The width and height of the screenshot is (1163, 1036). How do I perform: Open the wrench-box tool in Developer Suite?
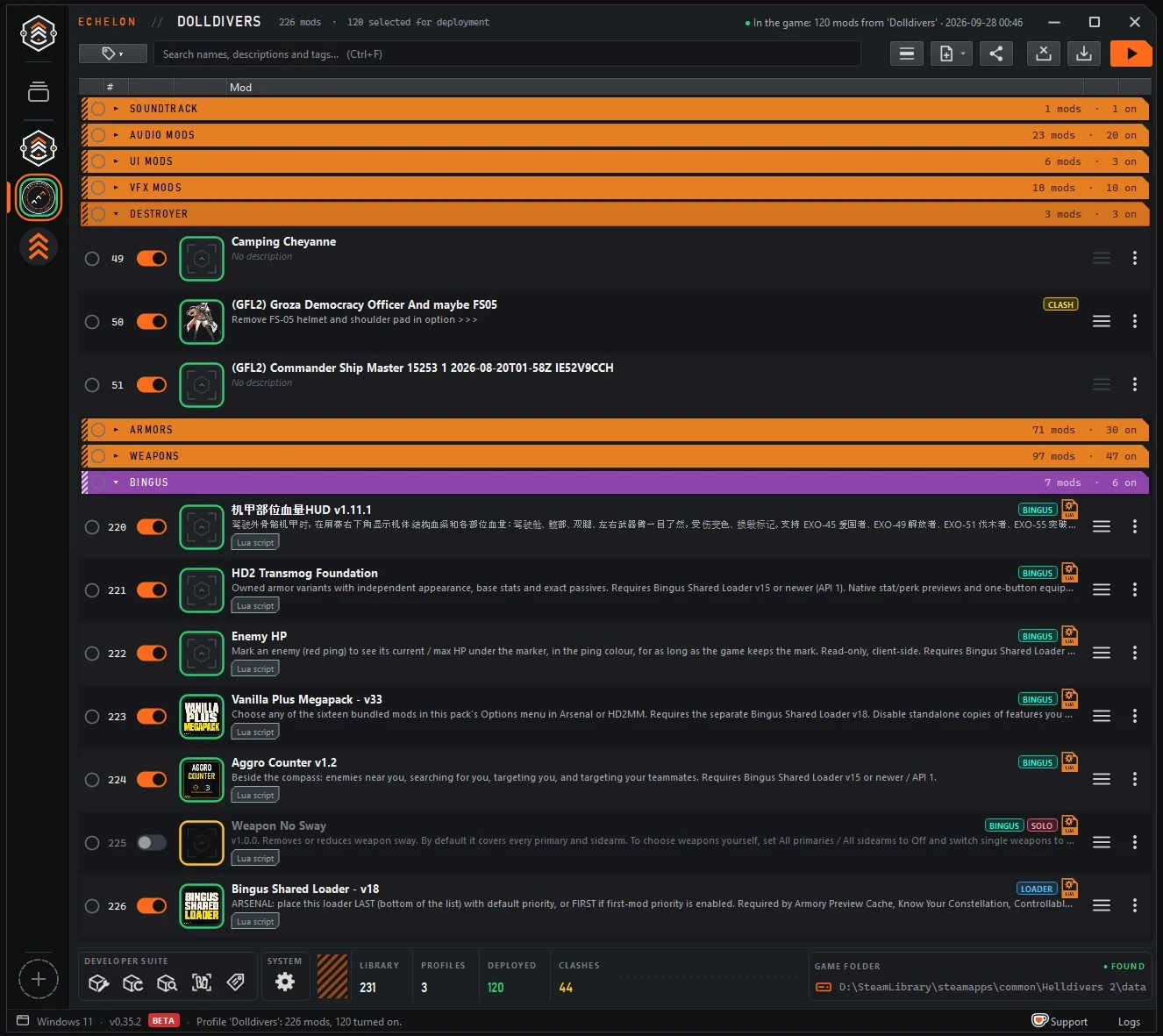click(98, 983)
